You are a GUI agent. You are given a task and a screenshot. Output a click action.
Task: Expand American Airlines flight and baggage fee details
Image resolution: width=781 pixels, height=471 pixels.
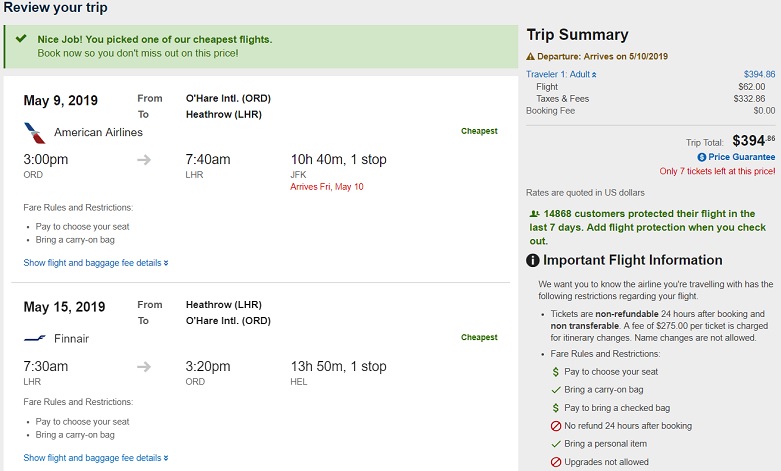click(96, 263)
